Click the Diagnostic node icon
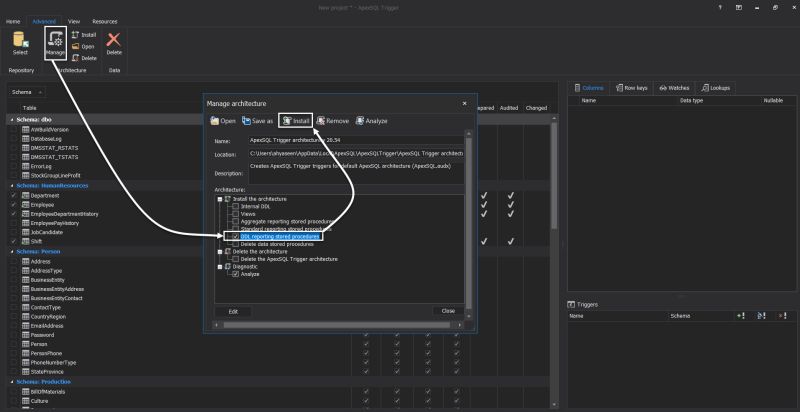800x412 pixels. click(228, 267)
